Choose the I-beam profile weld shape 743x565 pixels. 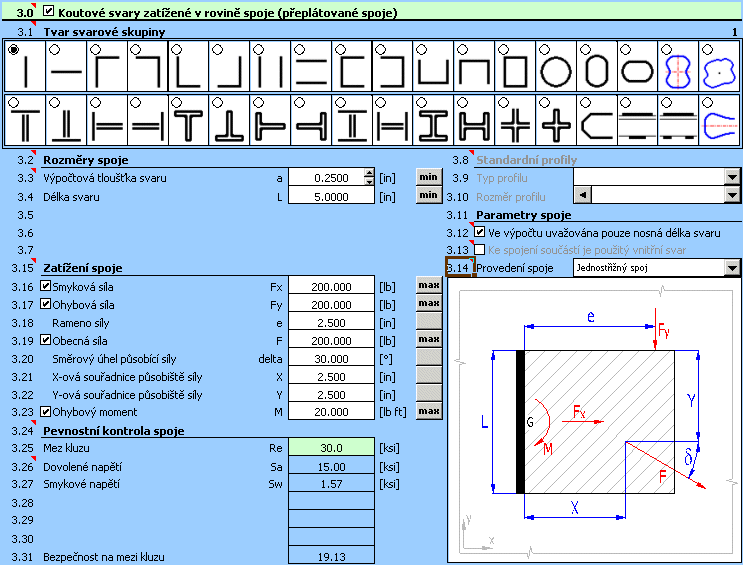coord(422,102)
